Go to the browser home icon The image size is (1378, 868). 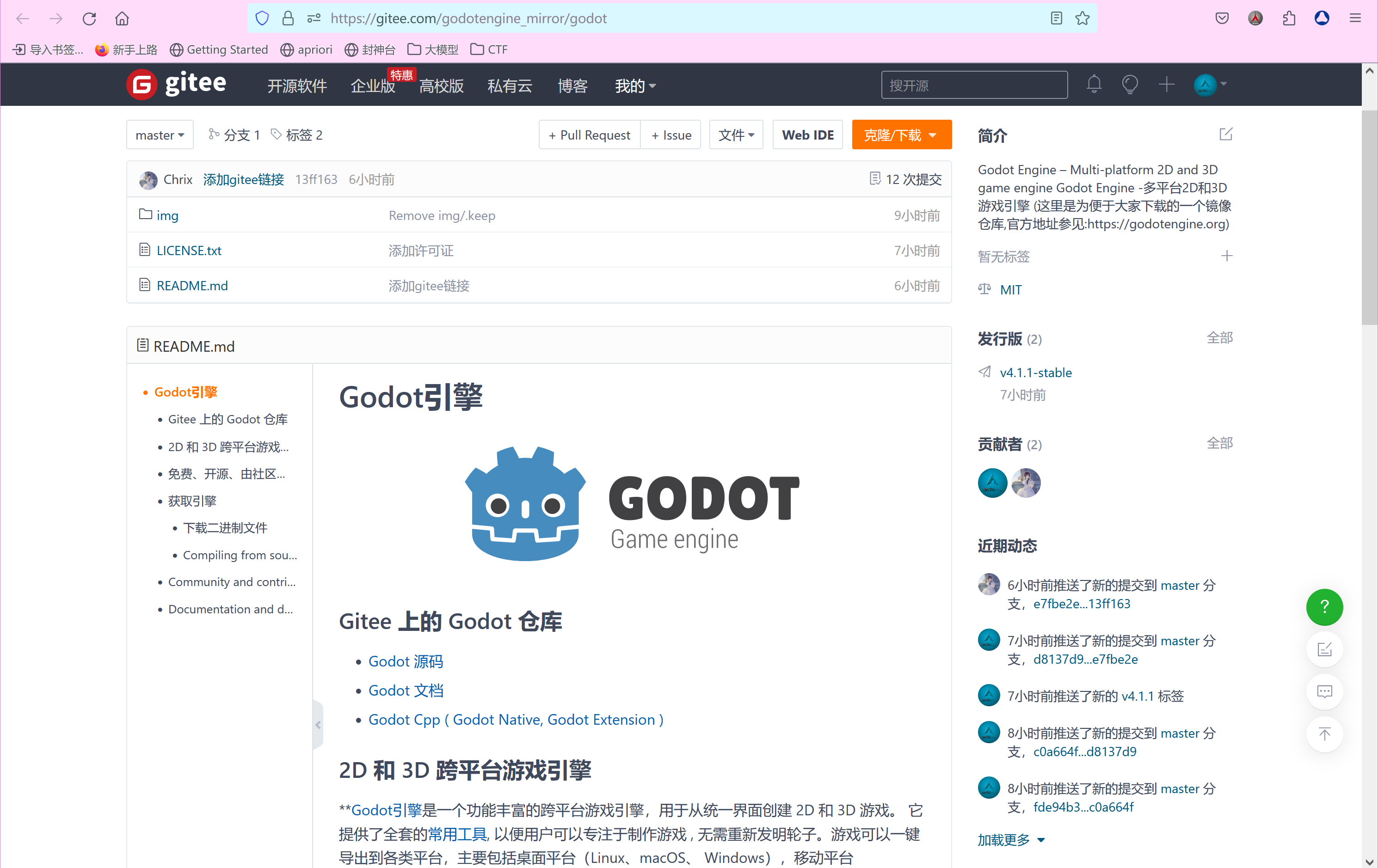click(x=122, y=18)
